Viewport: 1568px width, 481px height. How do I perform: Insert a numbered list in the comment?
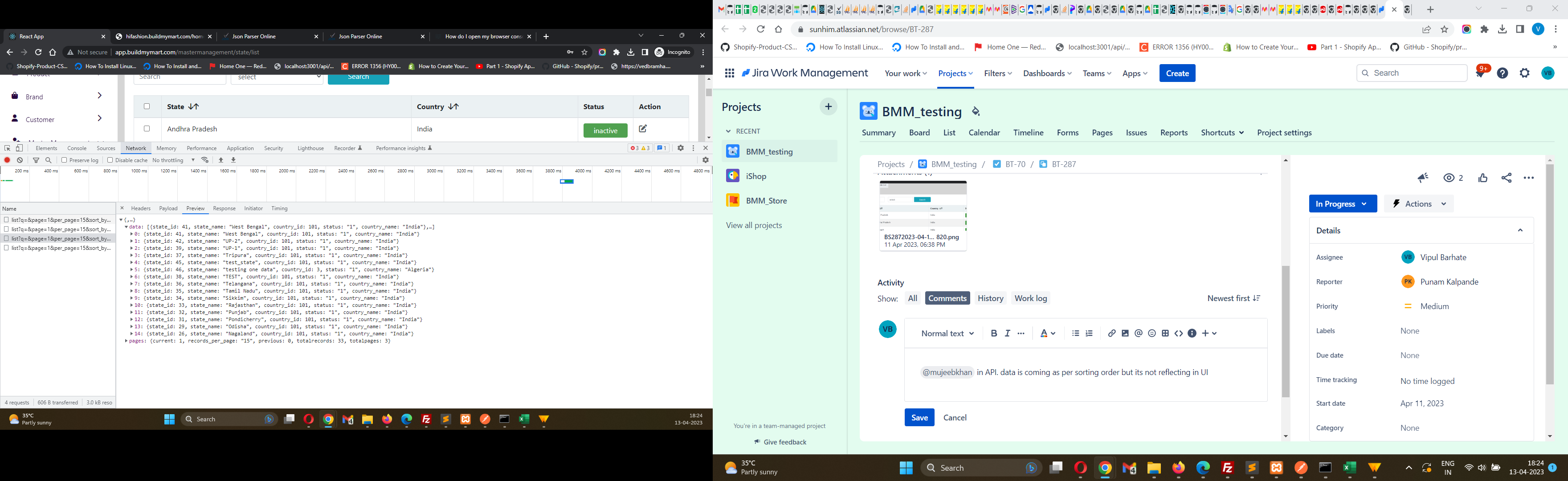pyautogui.click(x=1089, y=333)
